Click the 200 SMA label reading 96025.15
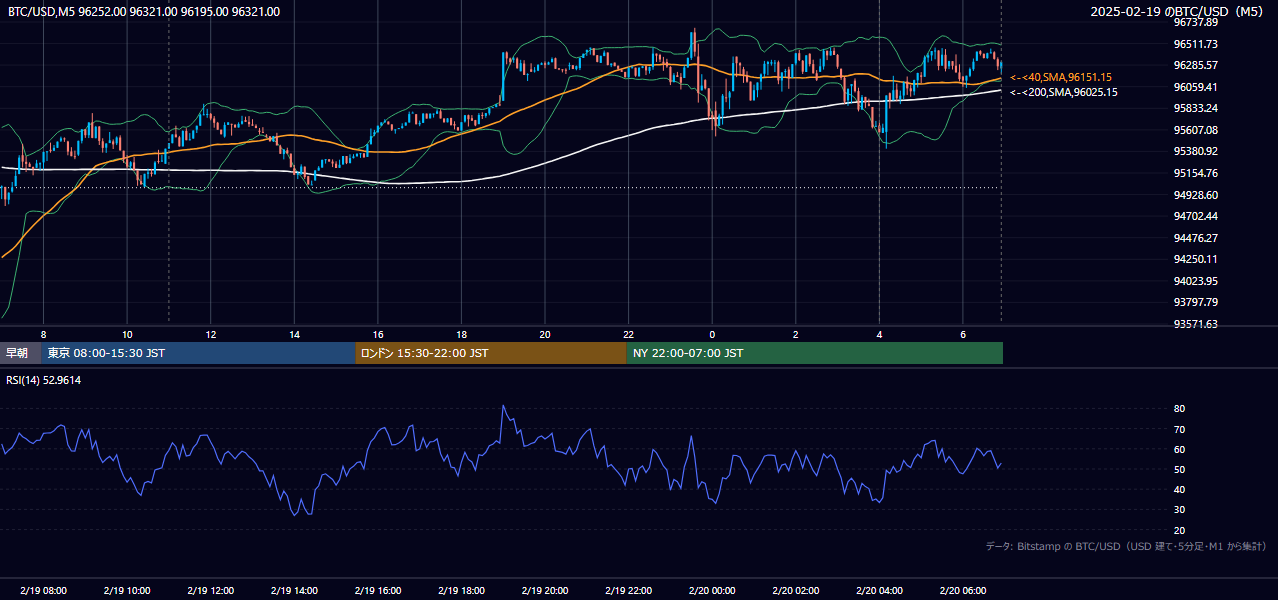The height and width of the screenshot is (600, 1278). pyautogui.click(x=1064, y=92)
